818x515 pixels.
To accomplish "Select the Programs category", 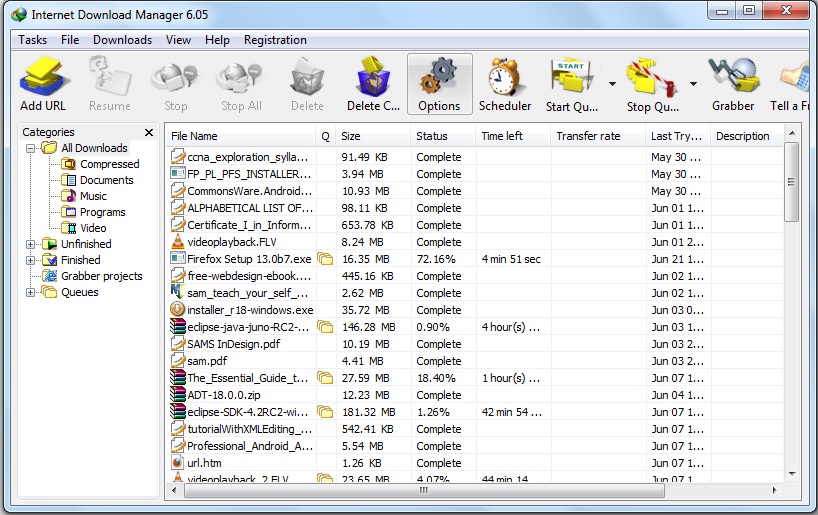I will 93,212.
